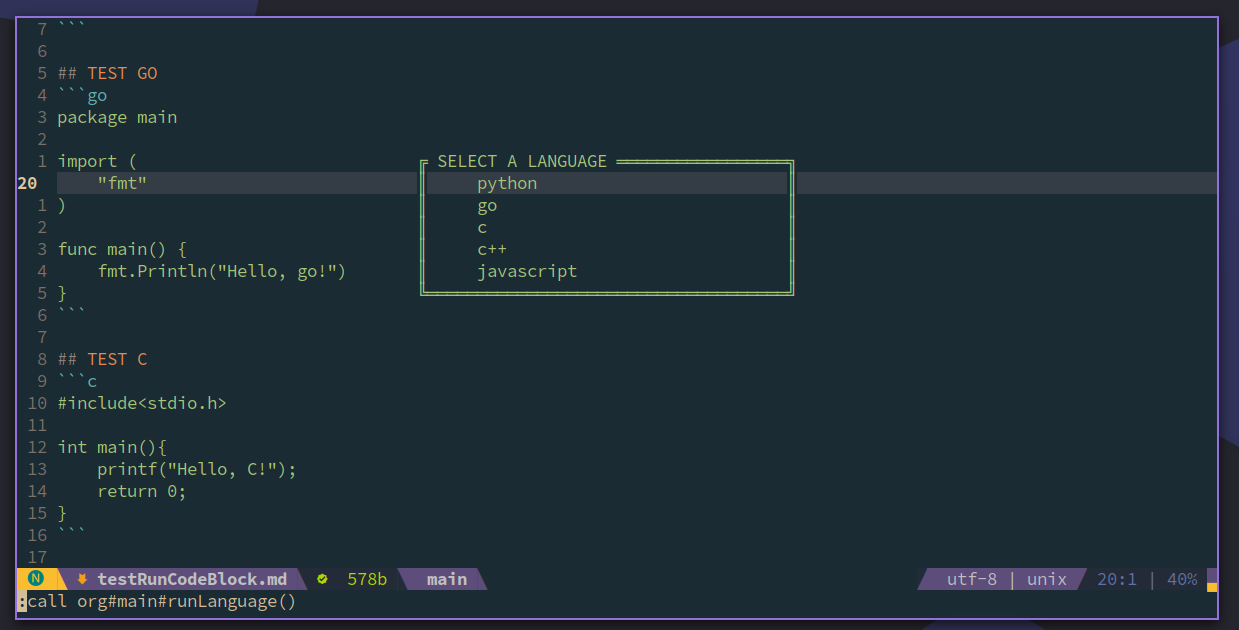Click the main branch segment in statusline
The height and width of the screenshot is (630, 1239).
[x=447, y=579]
